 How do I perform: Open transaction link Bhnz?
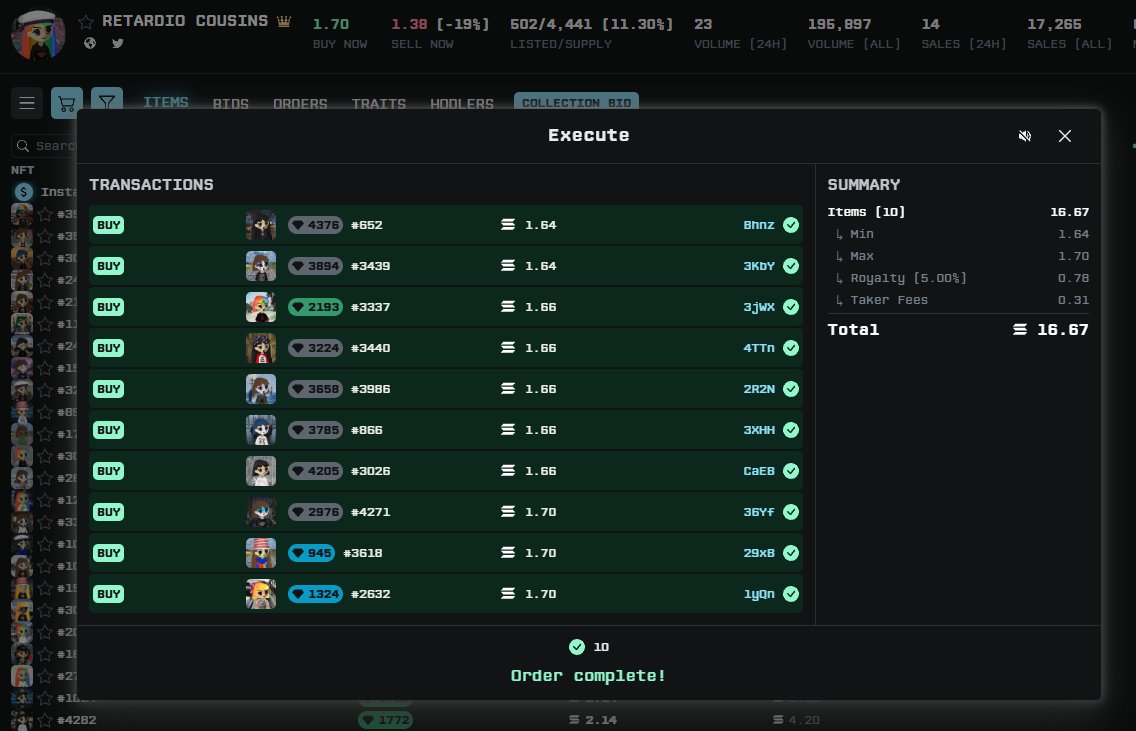pyautogui.click(x=759, y=225)
